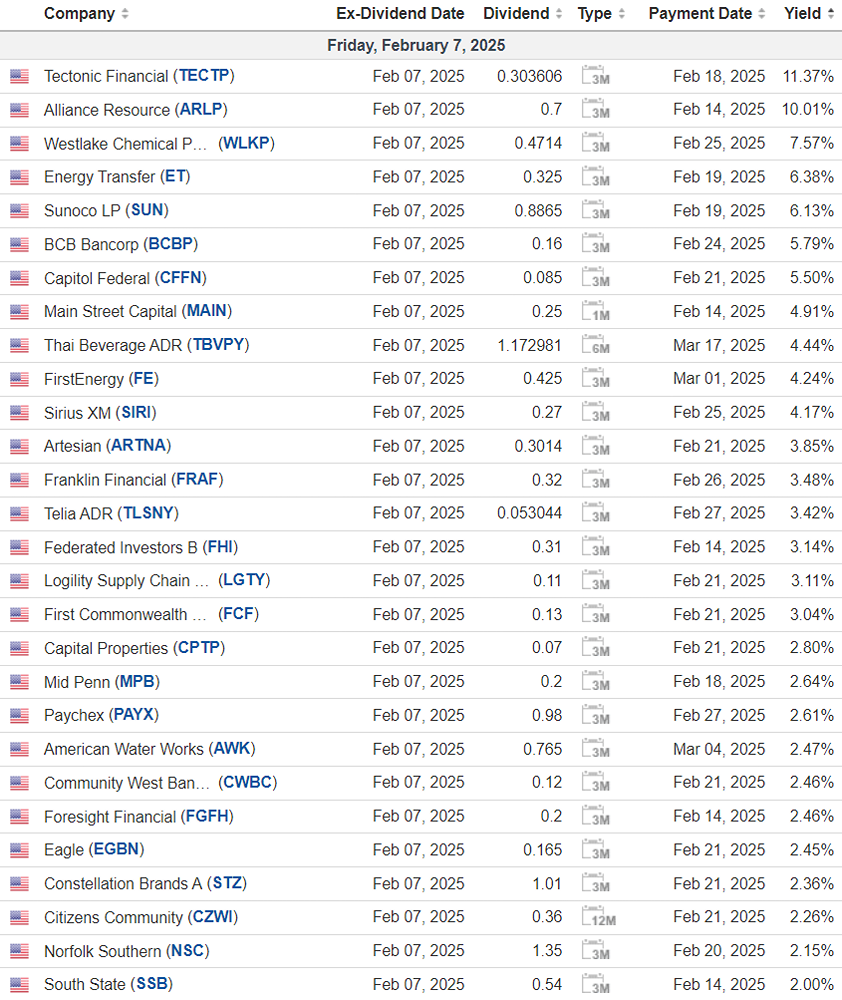Click the quarterly type icon for Energy Transfer

[595, 177]
